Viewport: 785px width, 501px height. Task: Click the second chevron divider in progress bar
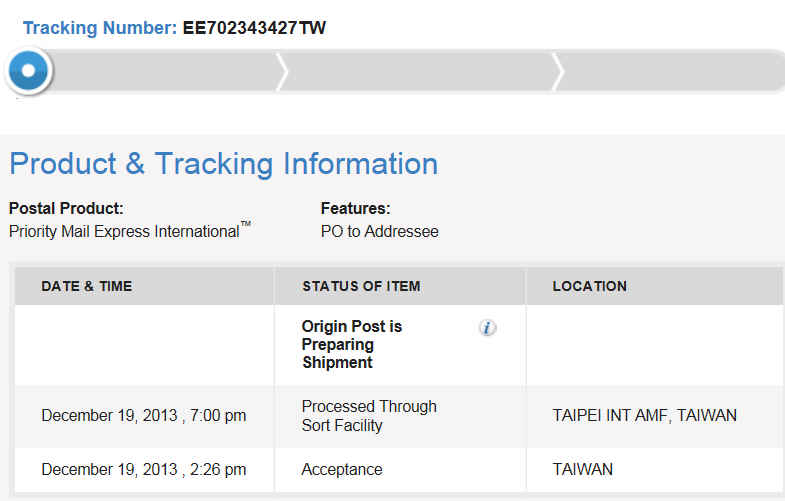point(558,72)
